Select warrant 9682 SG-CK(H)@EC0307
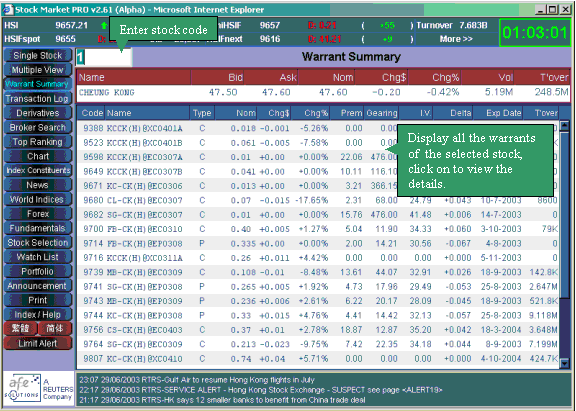Screen dimensions: 576x411 (318, 214)
